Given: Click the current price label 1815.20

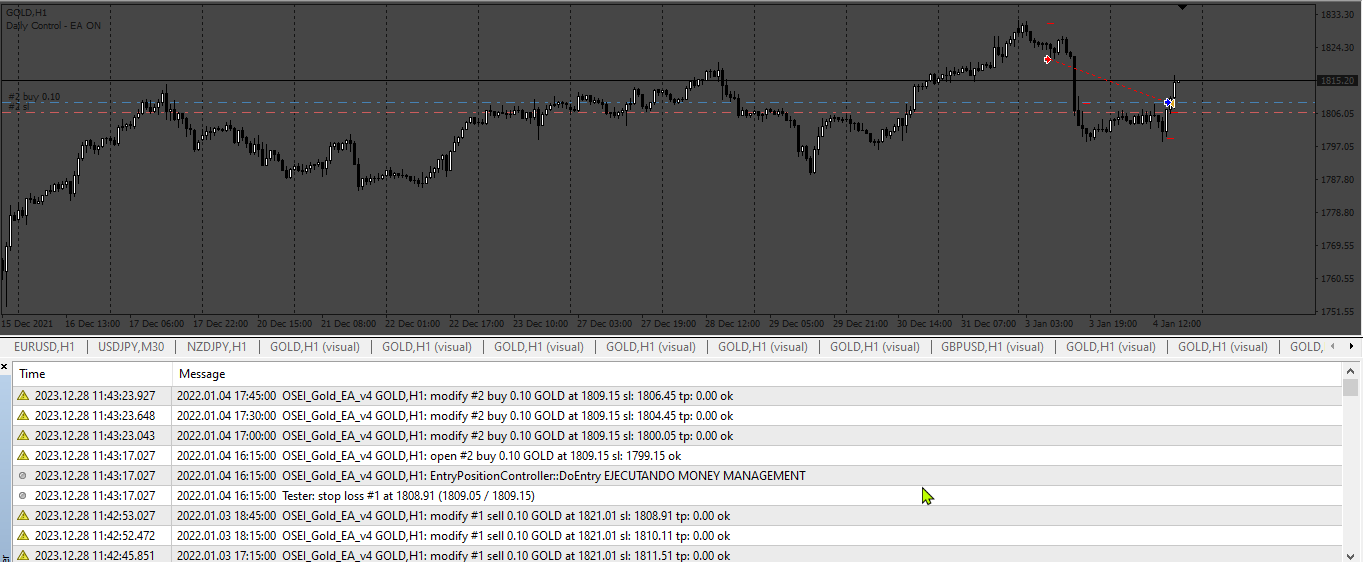Looking at the screenshot, I should (x=1336, y=81).
